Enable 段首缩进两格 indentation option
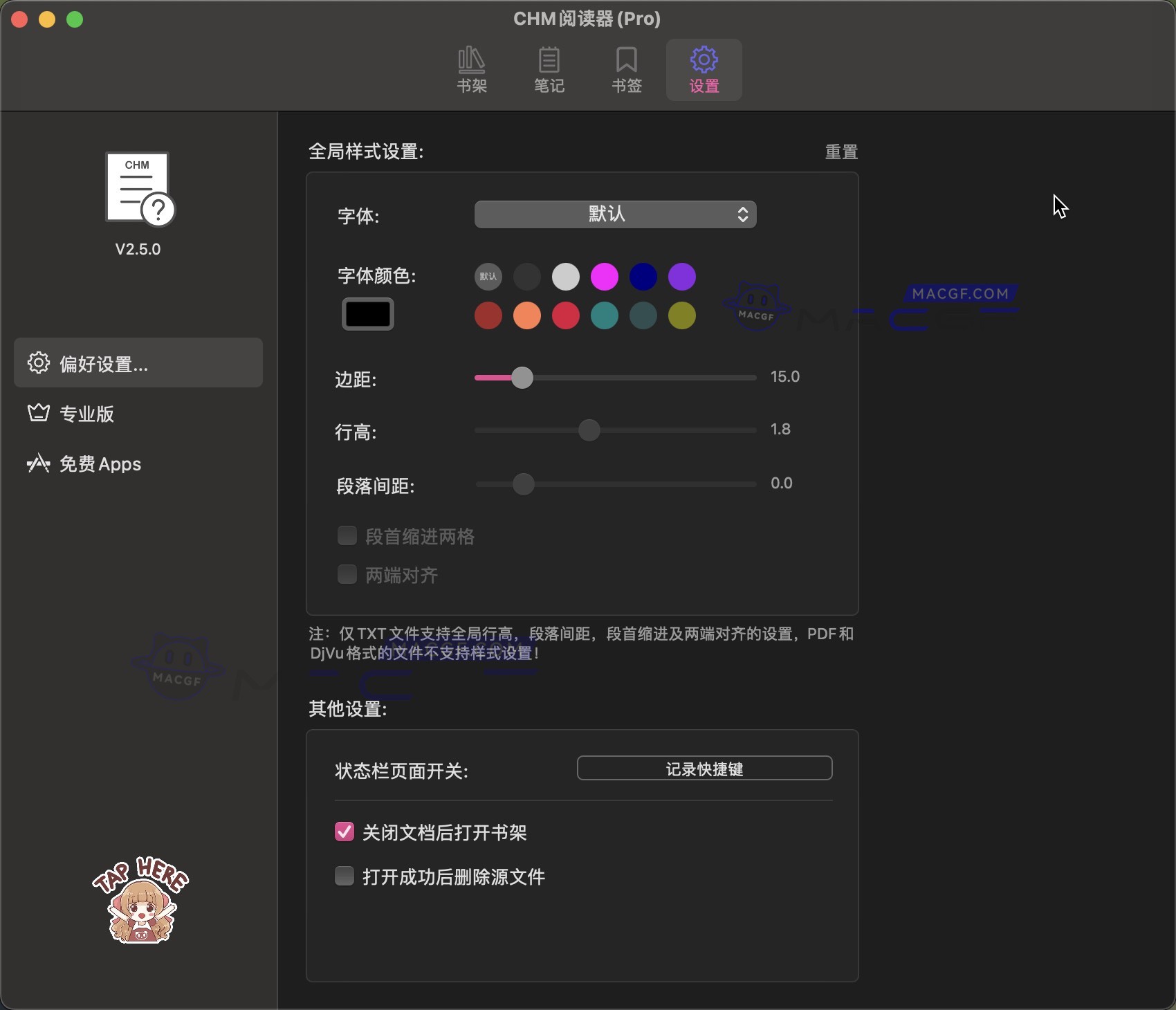Screen dimensions: 1176x1010 click(x=347, y=535)
